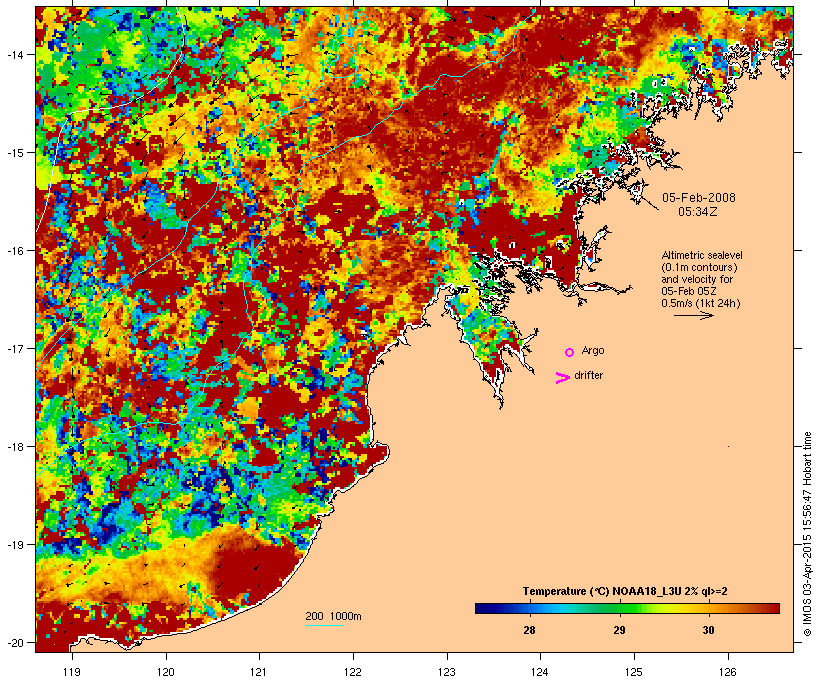Click the magenta Argo circle marker
Viewport: 820px width, 680px height.
[570, 352]
